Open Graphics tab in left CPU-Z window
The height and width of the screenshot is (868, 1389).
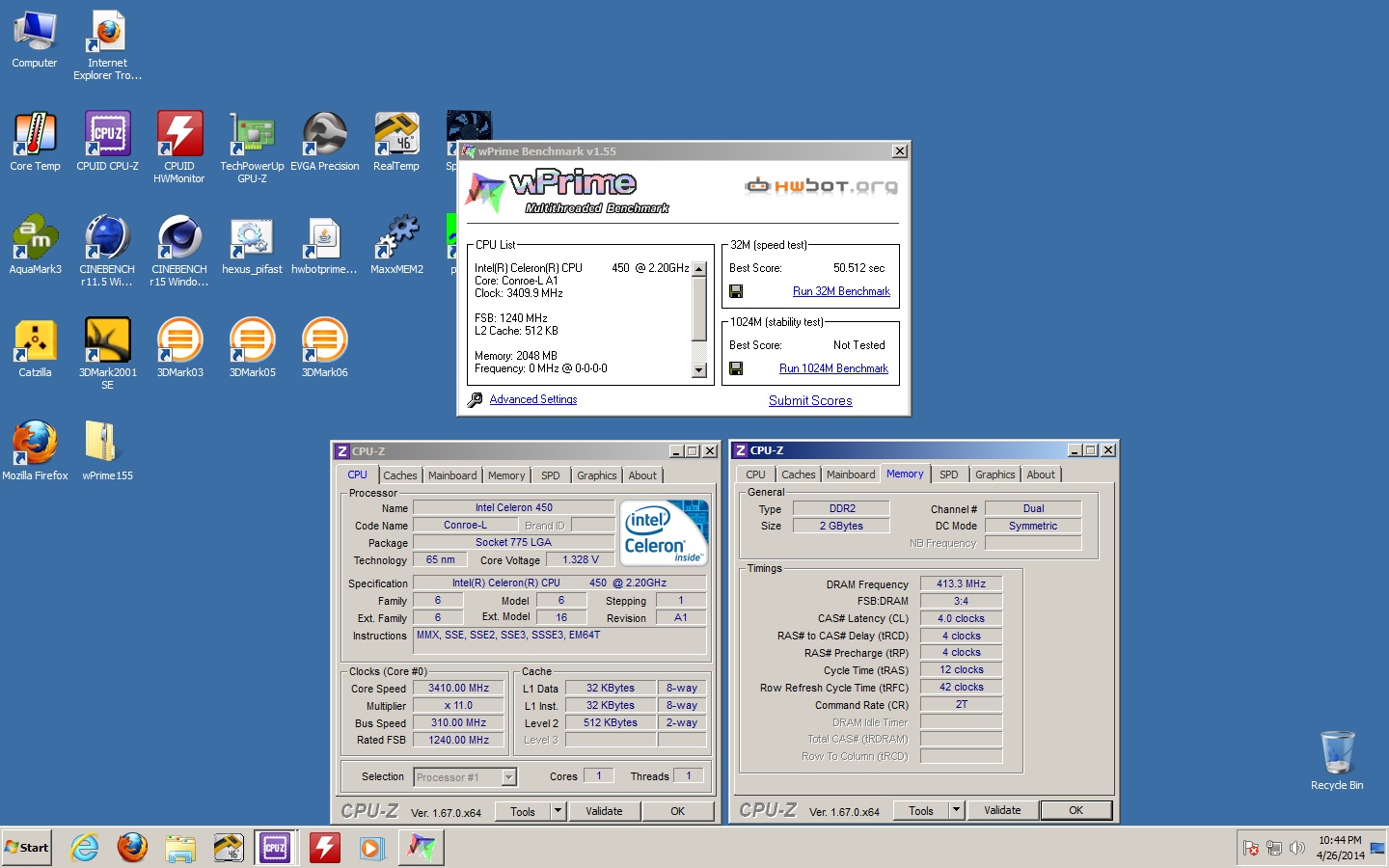tap(597, 475)
